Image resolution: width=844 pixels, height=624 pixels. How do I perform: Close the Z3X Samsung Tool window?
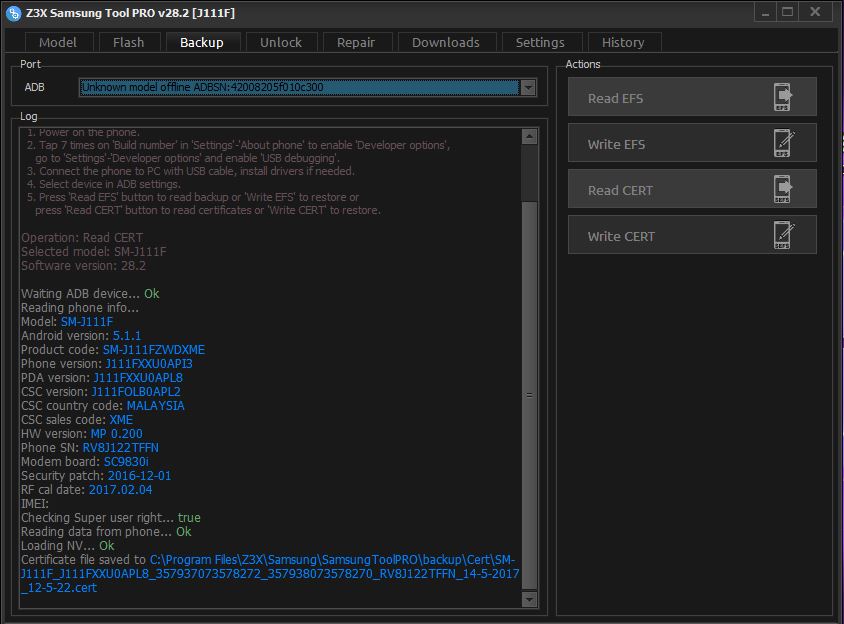(x=815, y=12)
